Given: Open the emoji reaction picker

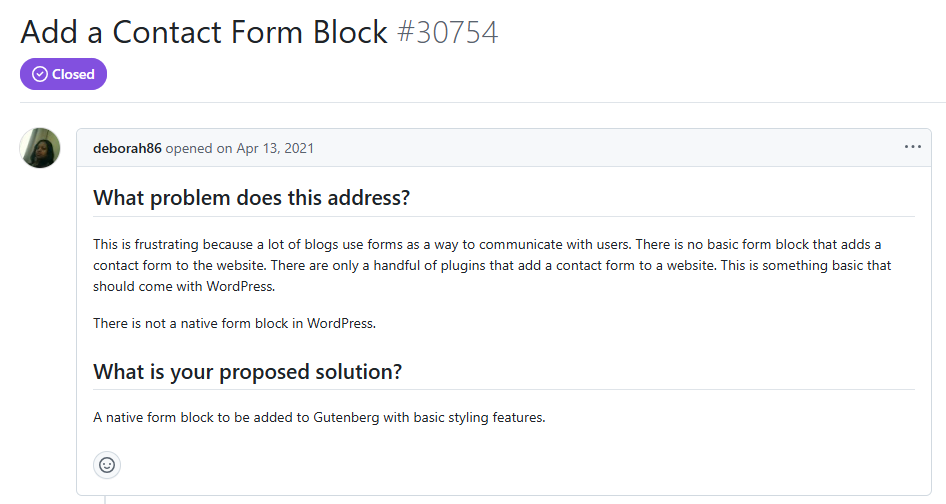Looking at the screenshot, I should coord(107,465).
